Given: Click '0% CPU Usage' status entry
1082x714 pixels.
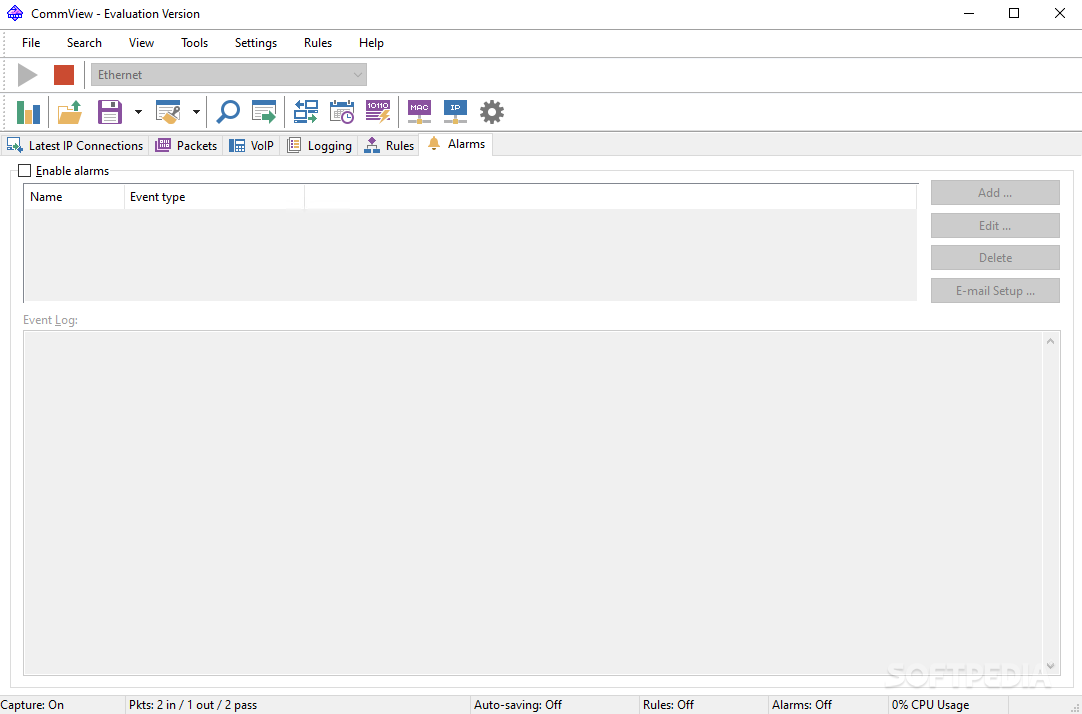Looking at the screenshot, I should (930, 705).
